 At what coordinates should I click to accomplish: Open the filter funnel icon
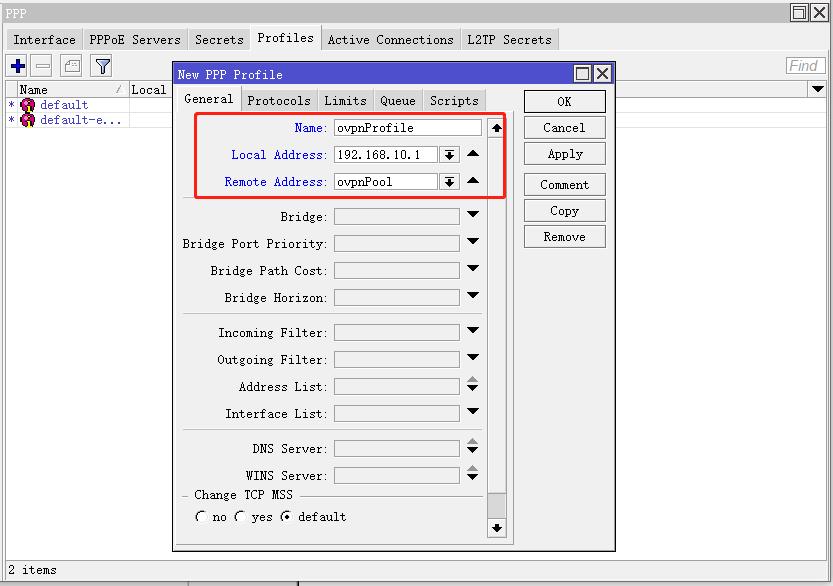tap(102, 66)
